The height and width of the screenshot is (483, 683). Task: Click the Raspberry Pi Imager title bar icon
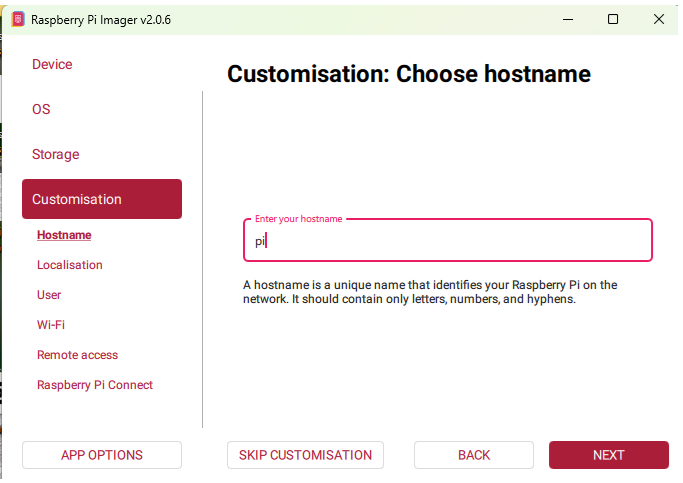pos(18,19)
